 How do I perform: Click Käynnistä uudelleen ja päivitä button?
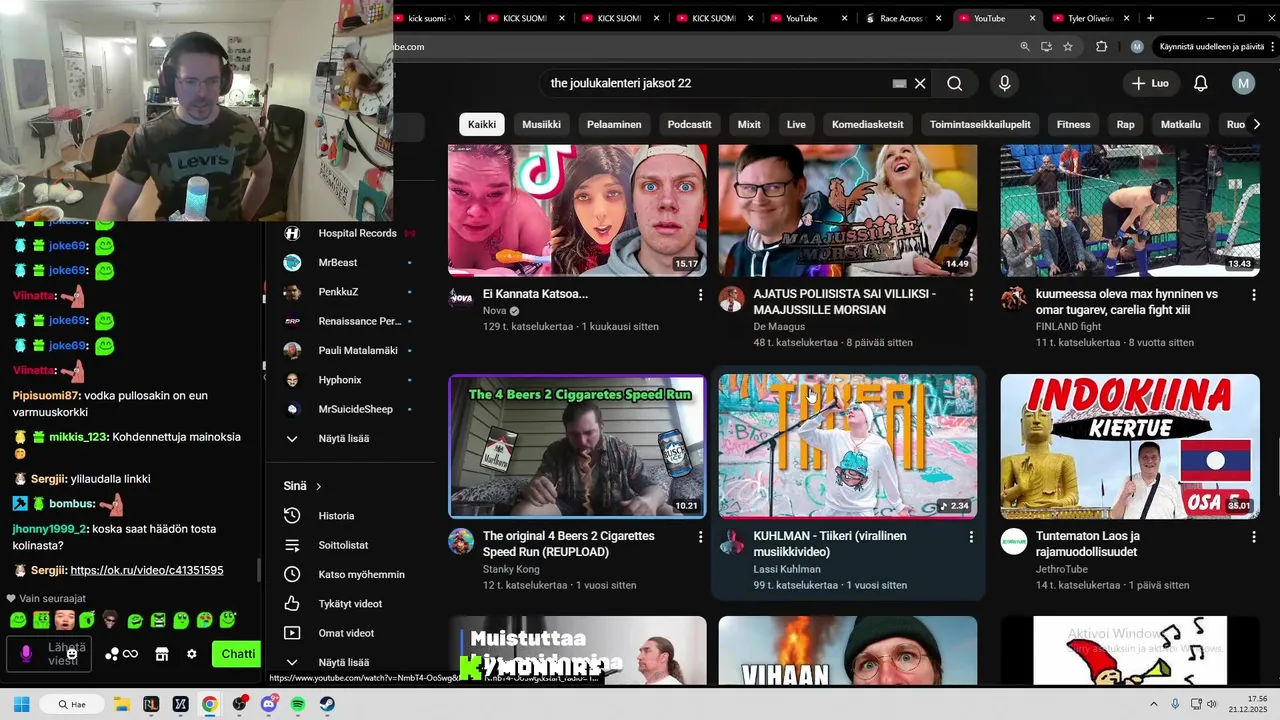click(1211, 47)
